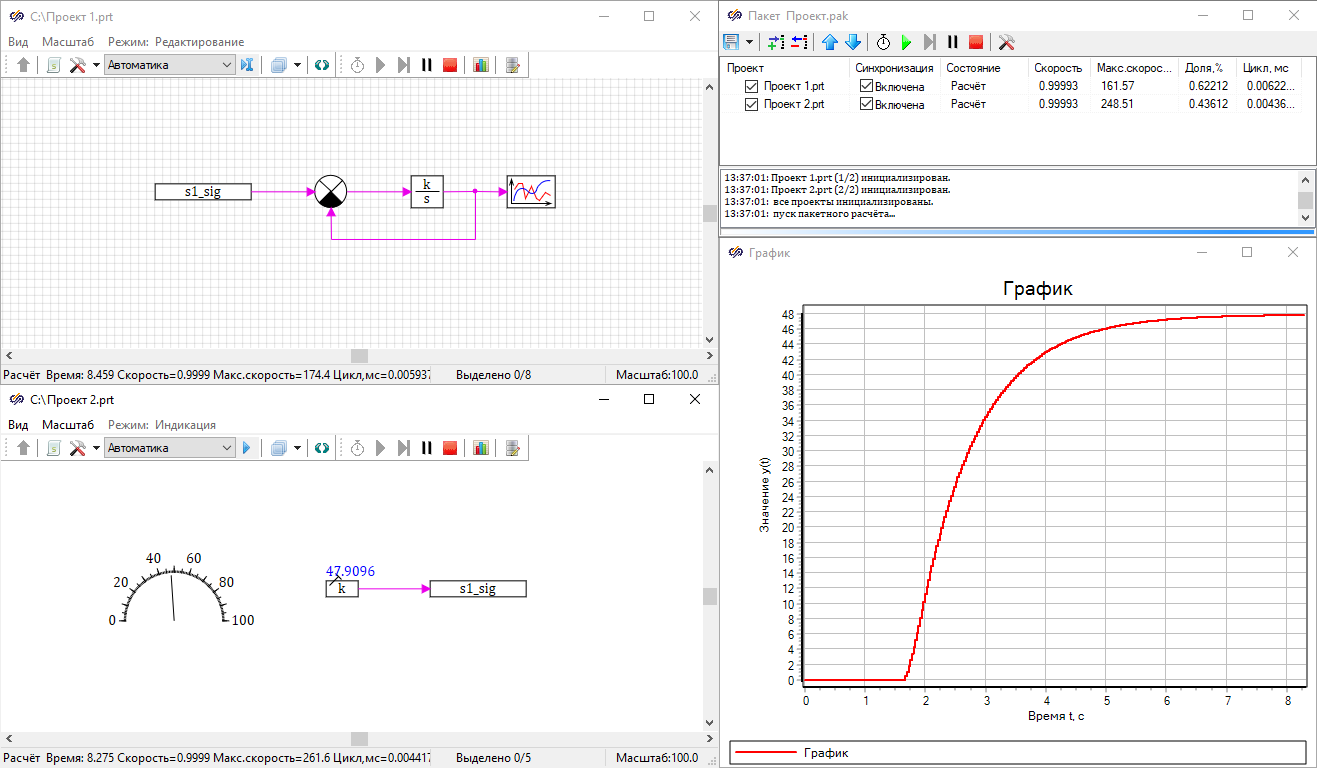The image size is (1317, 768).
Task: Click the remove project icon in package toolbar
Action: pos(799,42)
